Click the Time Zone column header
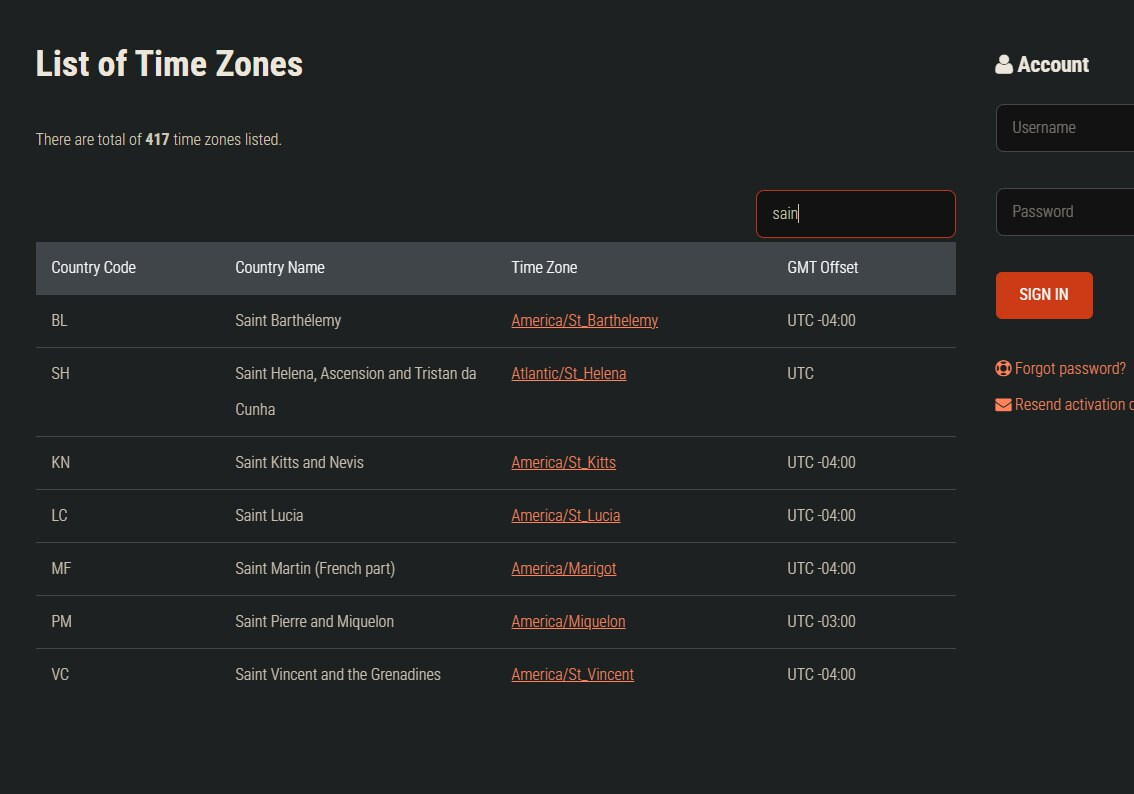The width and height of the screenshot is (1134, 794). pyautogui.click(x=544, y=268)
